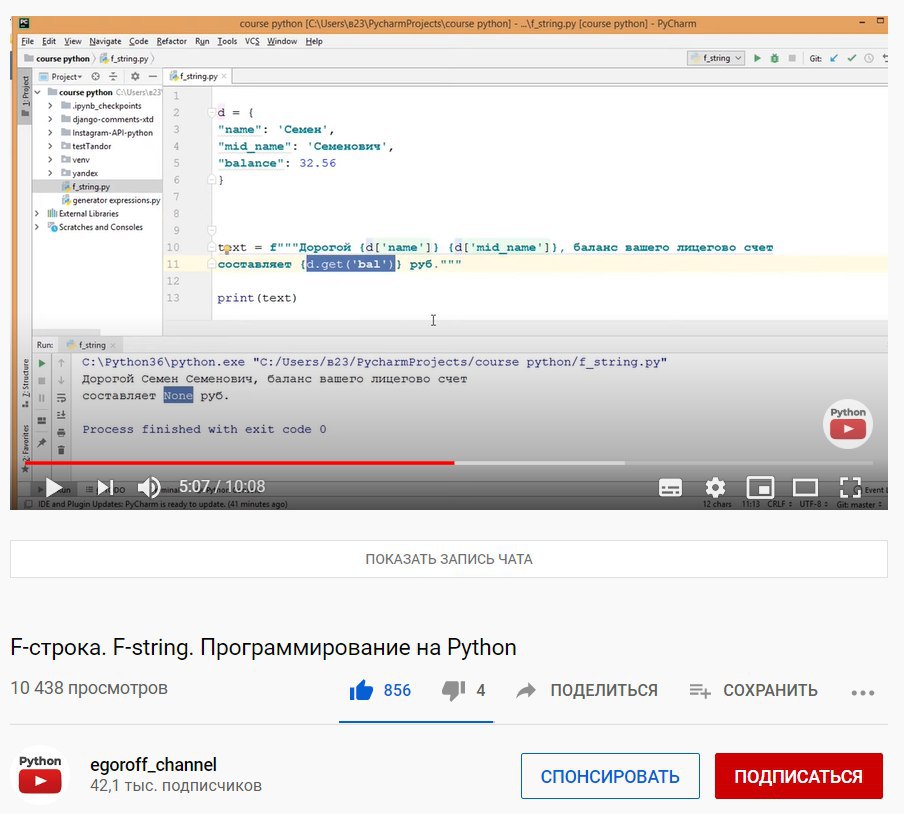Skip to the next video

105,488
